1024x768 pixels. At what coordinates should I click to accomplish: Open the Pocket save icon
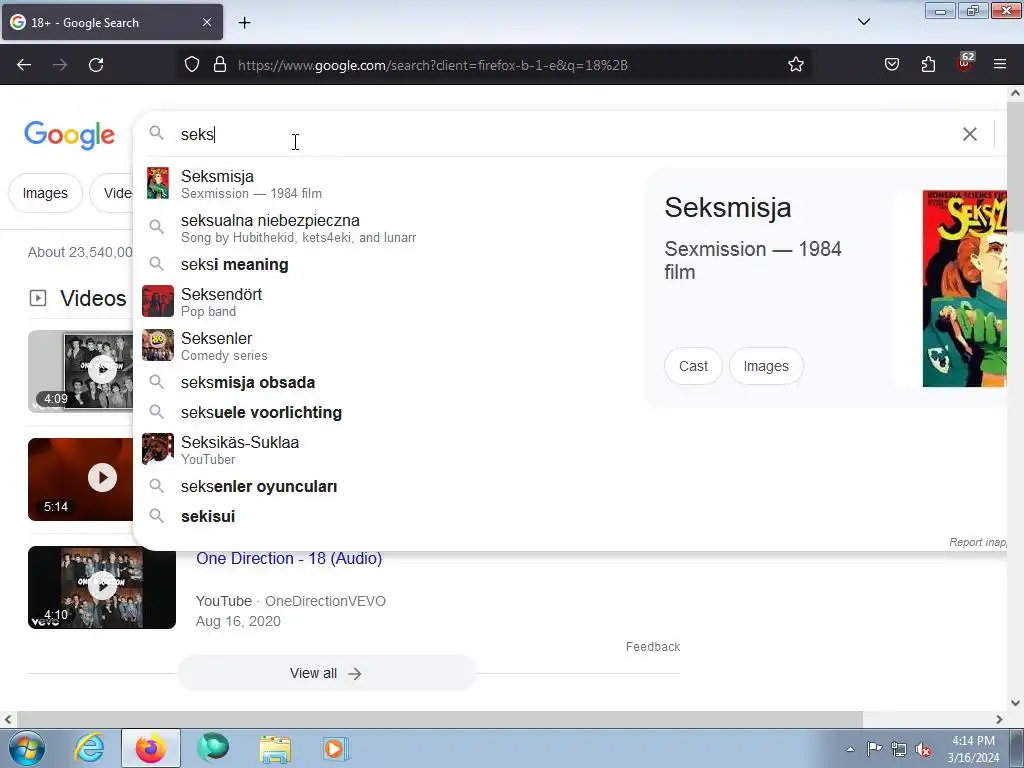click(891, 65)
